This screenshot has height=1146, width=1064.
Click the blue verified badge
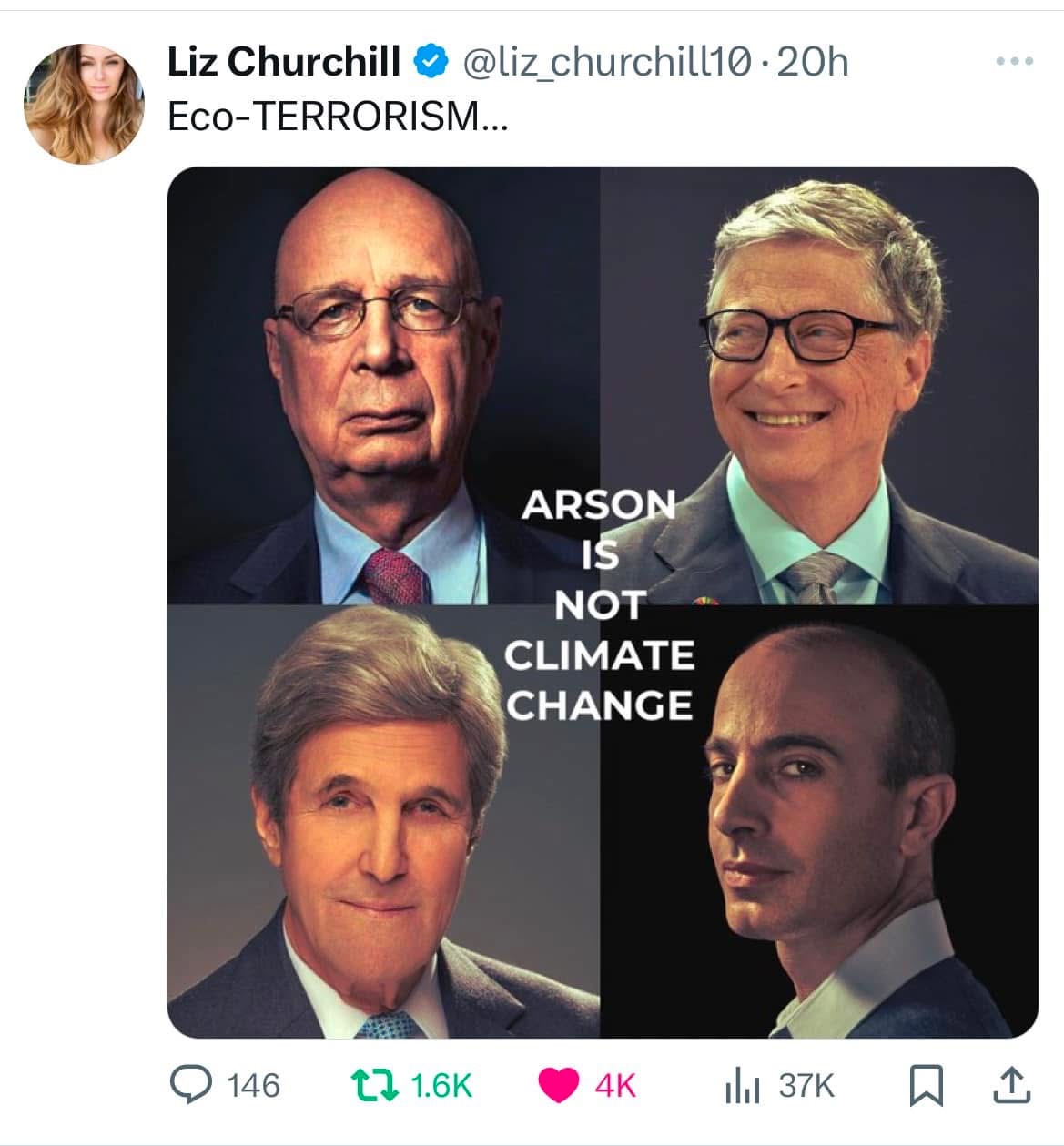pos(431,62)
